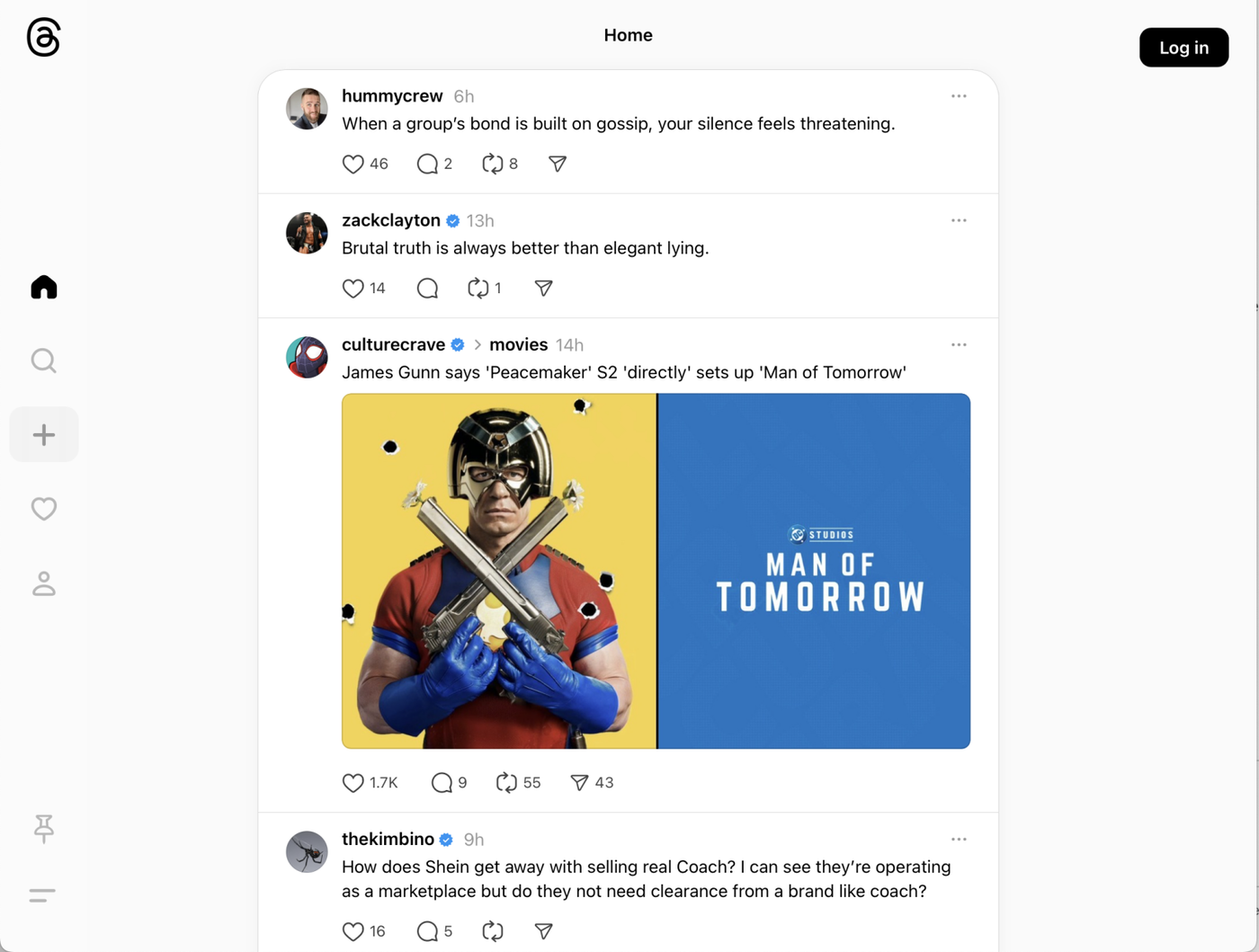
Task: Open the More menu at sidebar bottom
Action: click(x=42, y=895)
